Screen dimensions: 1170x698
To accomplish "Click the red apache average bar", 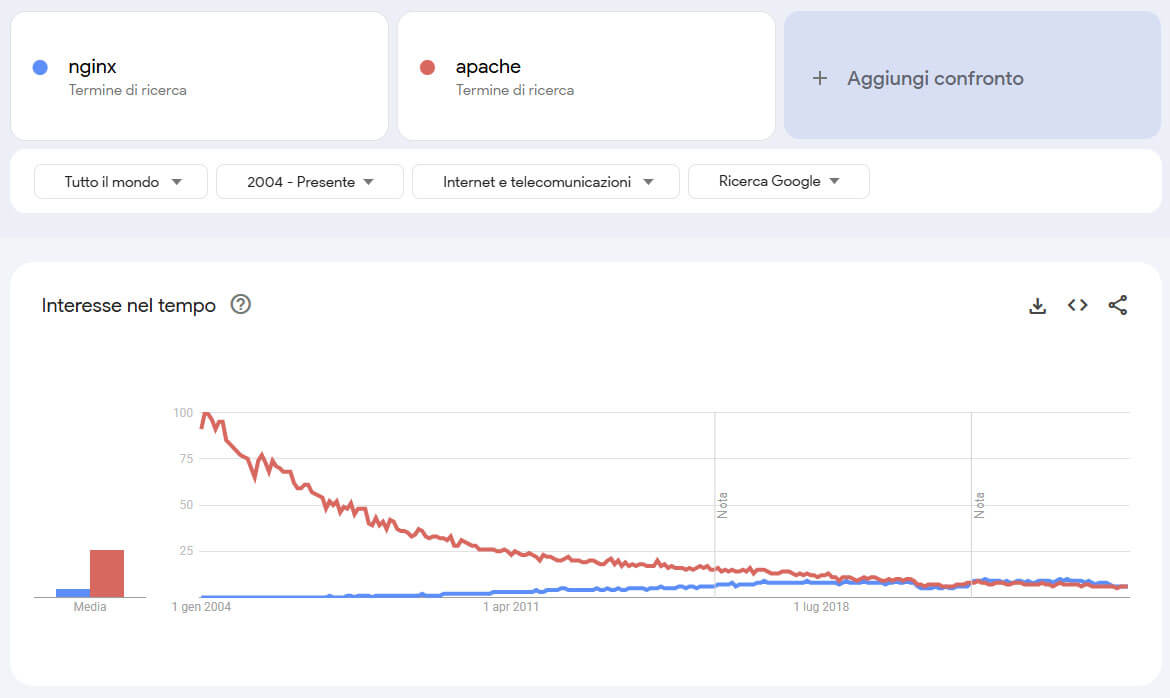I will 107,573.
